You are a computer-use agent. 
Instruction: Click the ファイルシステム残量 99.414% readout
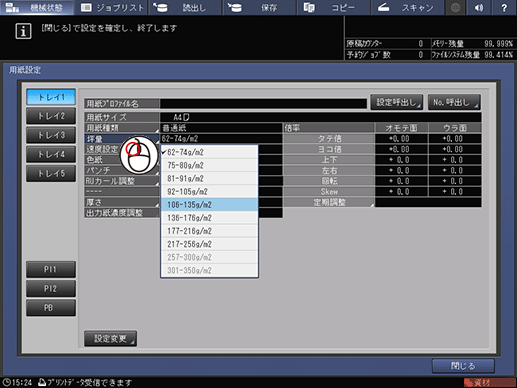(472, 55)
